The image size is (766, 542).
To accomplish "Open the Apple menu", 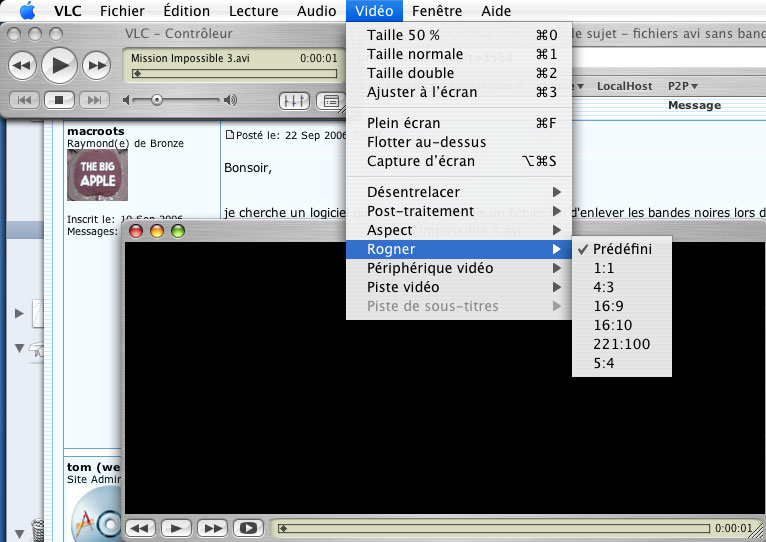I will point(27,10).
